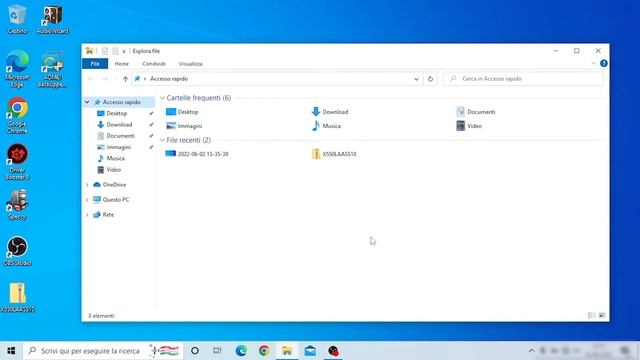Collapse the Accesso rapido tree node
Screen dimensions: 640x360
[x=87, y=102]
